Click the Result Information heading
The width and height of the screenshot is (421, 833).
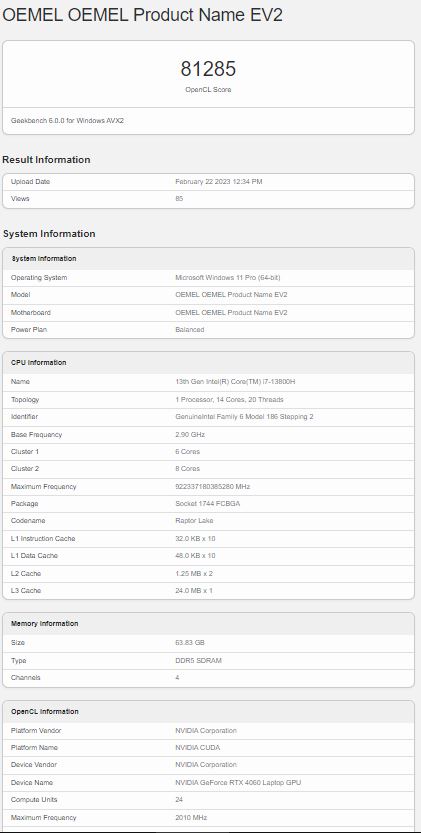click(46, 159)
